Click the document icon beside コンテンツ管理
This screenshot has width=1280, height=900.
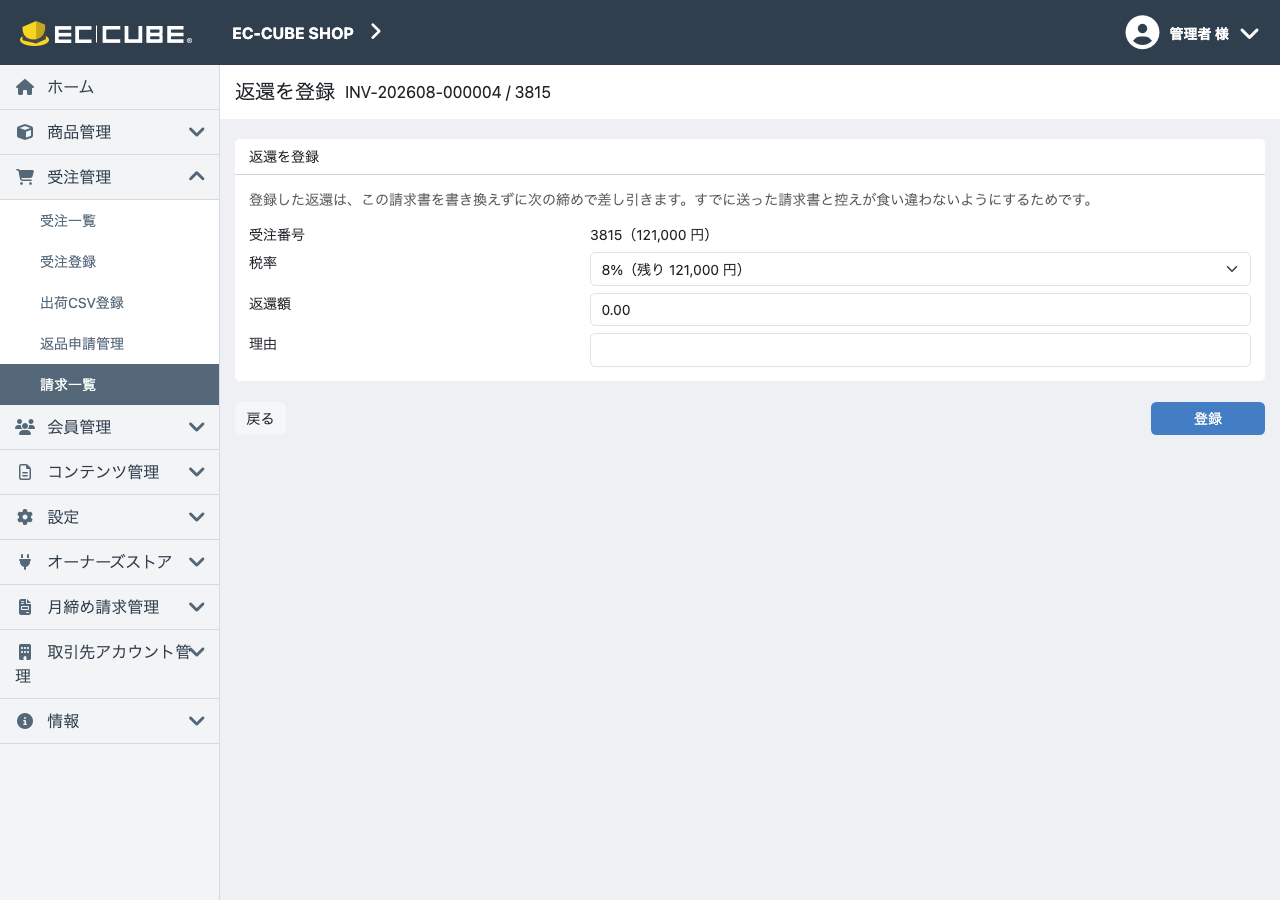click(25, 472)
